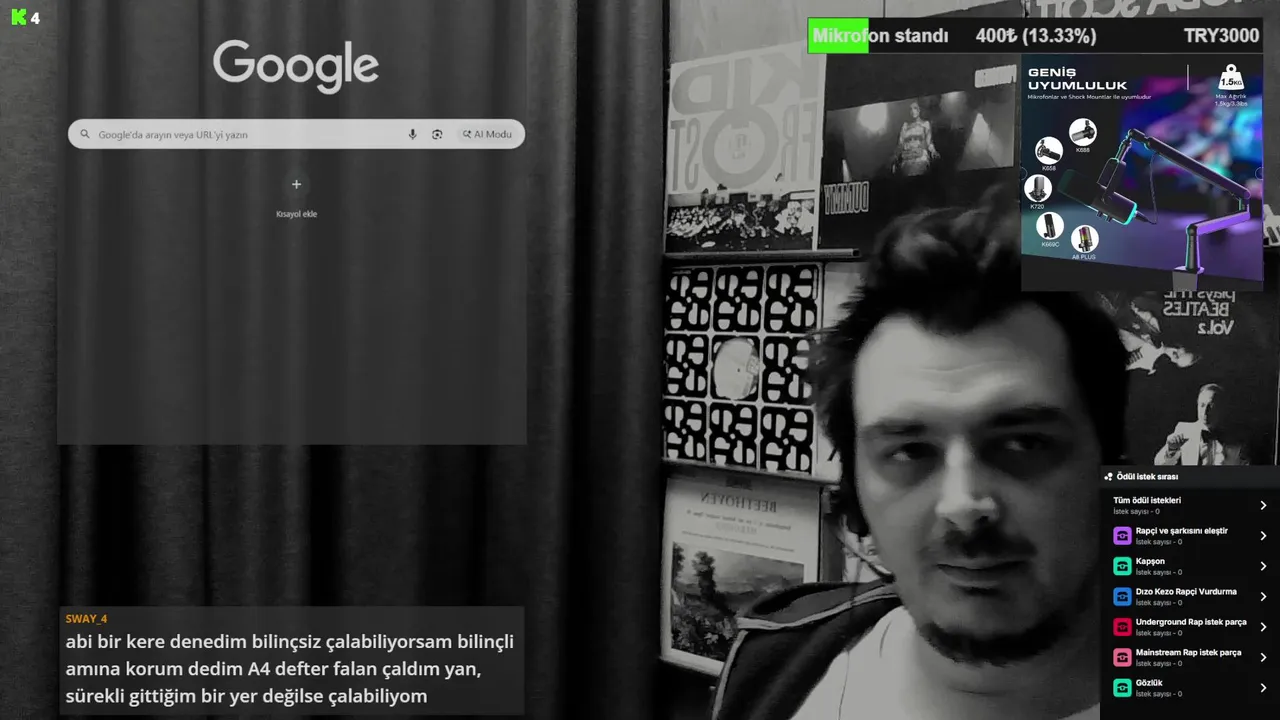Screen dimensions: 1280x720
Task: Expand Dızo Kezo Rapçi Vurdurma chevron
Action: pos(1263,597)
